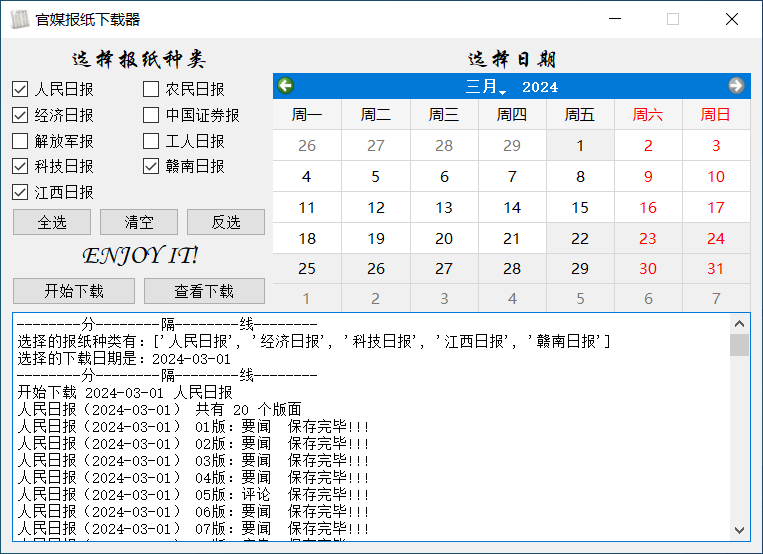The height and width of the screenshot is (554, 763).
Task: Click log line 01版：要闻 保存完毕
Action: click(193, 427)
